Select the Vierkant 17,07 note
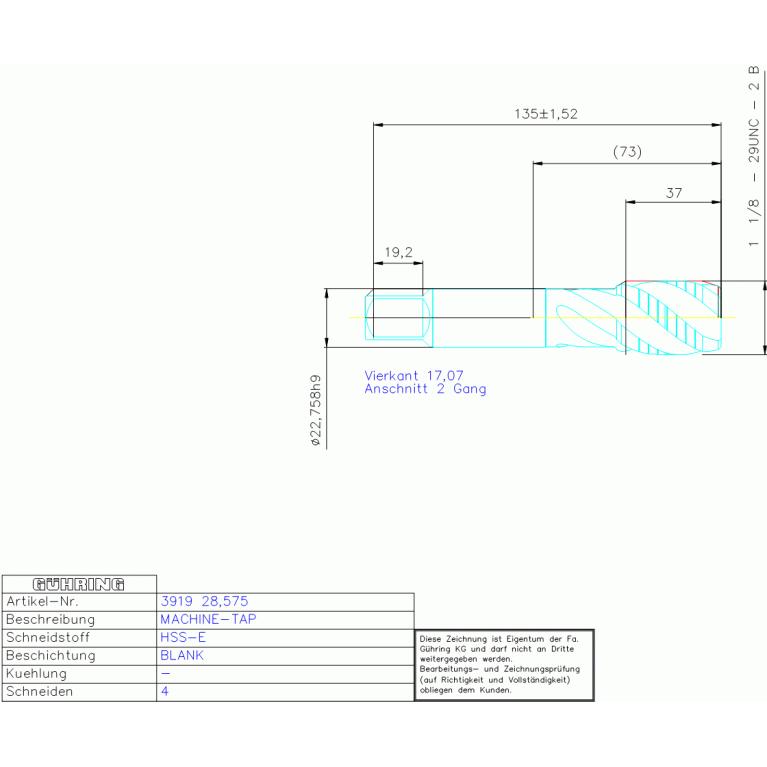 click(x=414, y=376)
